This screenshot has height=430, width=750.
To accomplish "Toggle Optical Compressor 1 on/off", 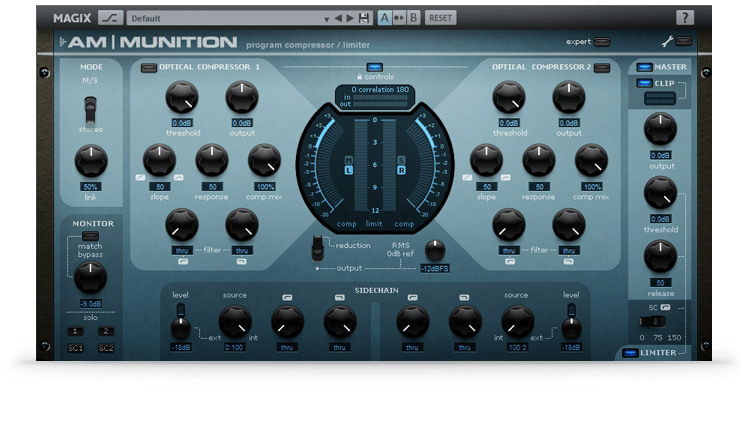I will (x=148, y=67).
